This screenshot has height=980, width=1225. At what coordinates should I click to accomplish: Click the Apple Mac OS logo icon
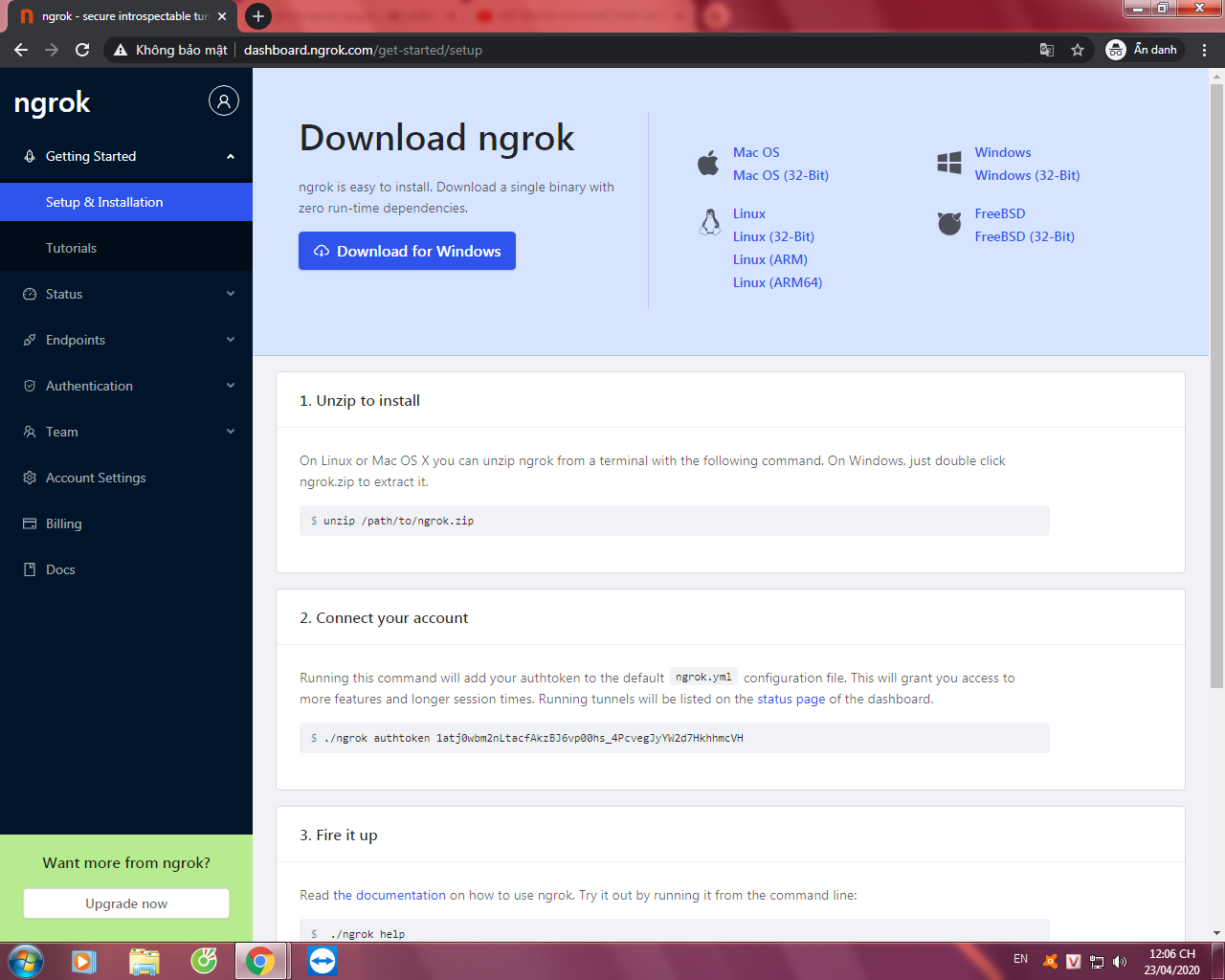tap(708, 163)
